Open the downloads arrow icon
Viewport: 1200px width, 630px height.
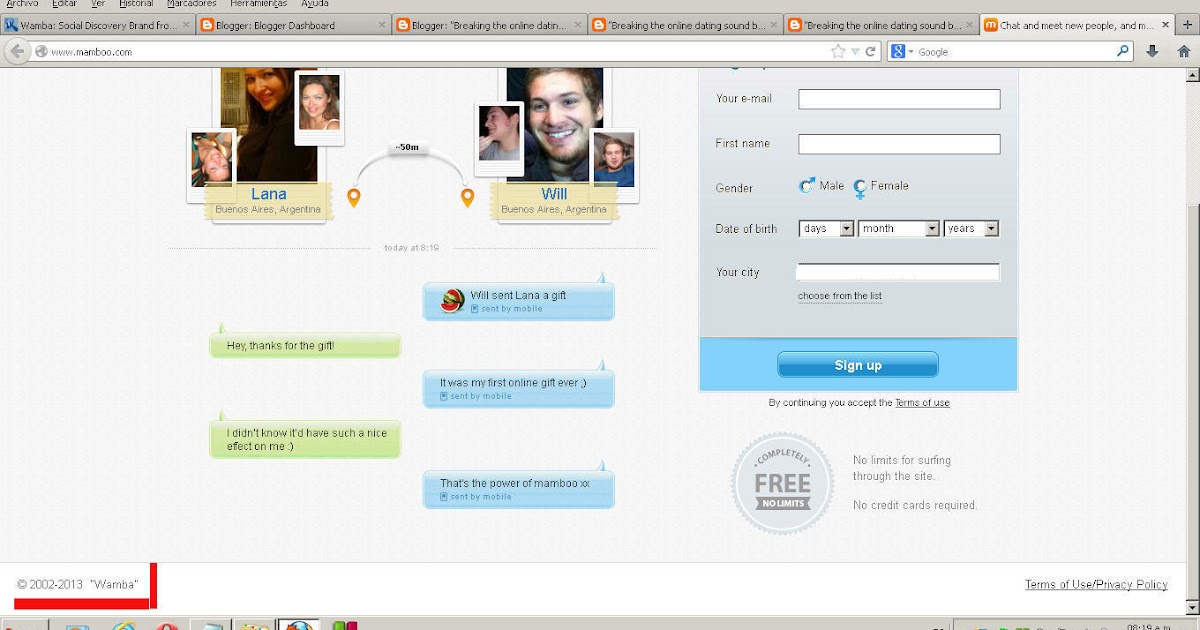click(1152, 51)
